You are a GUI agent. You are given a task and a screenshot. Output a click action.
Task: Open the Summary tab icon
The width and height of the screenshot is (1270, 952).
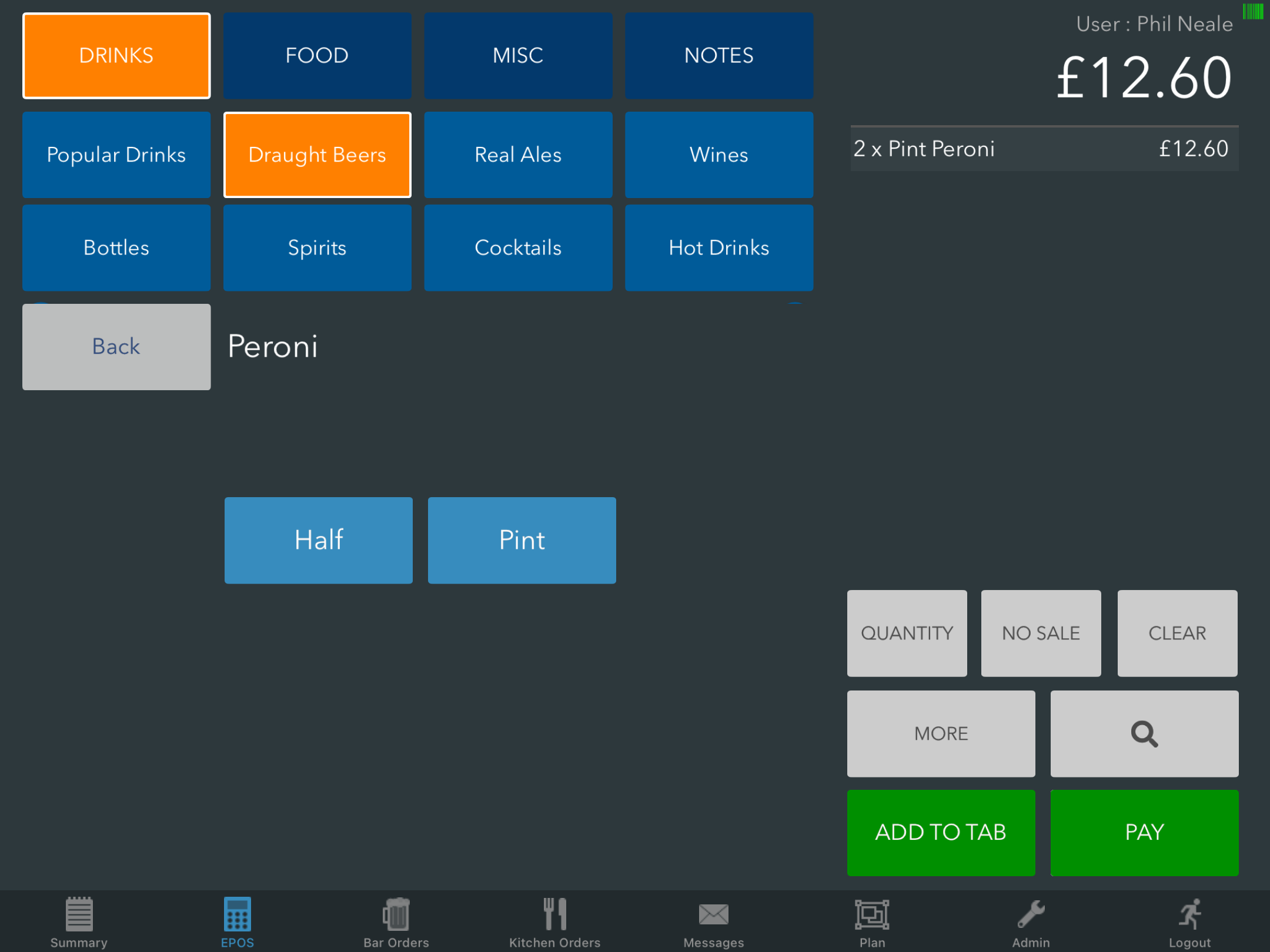point(79,914)
